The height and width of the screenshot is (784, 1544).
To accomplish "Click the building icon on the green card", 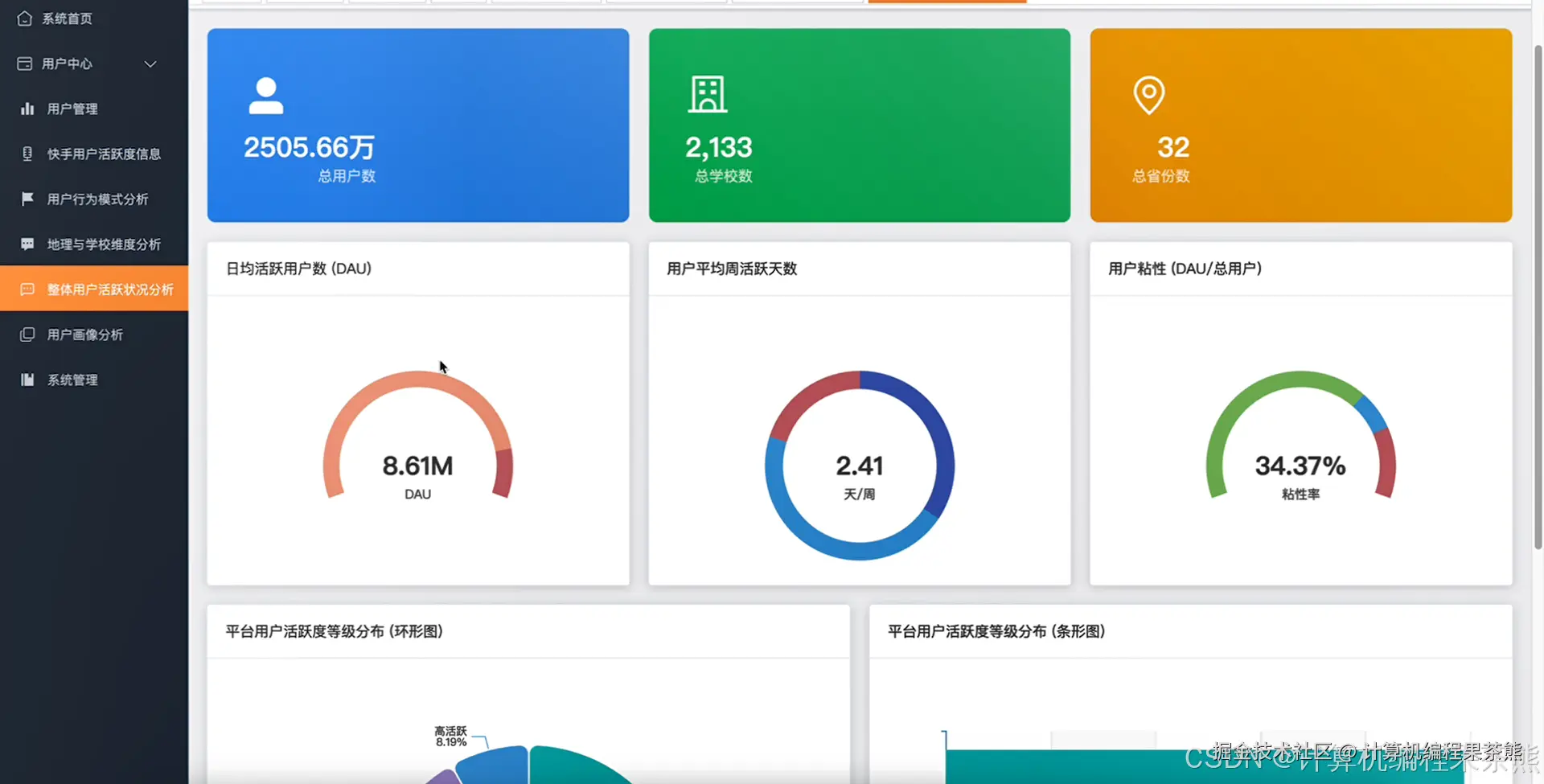I will tap(708, 95).
